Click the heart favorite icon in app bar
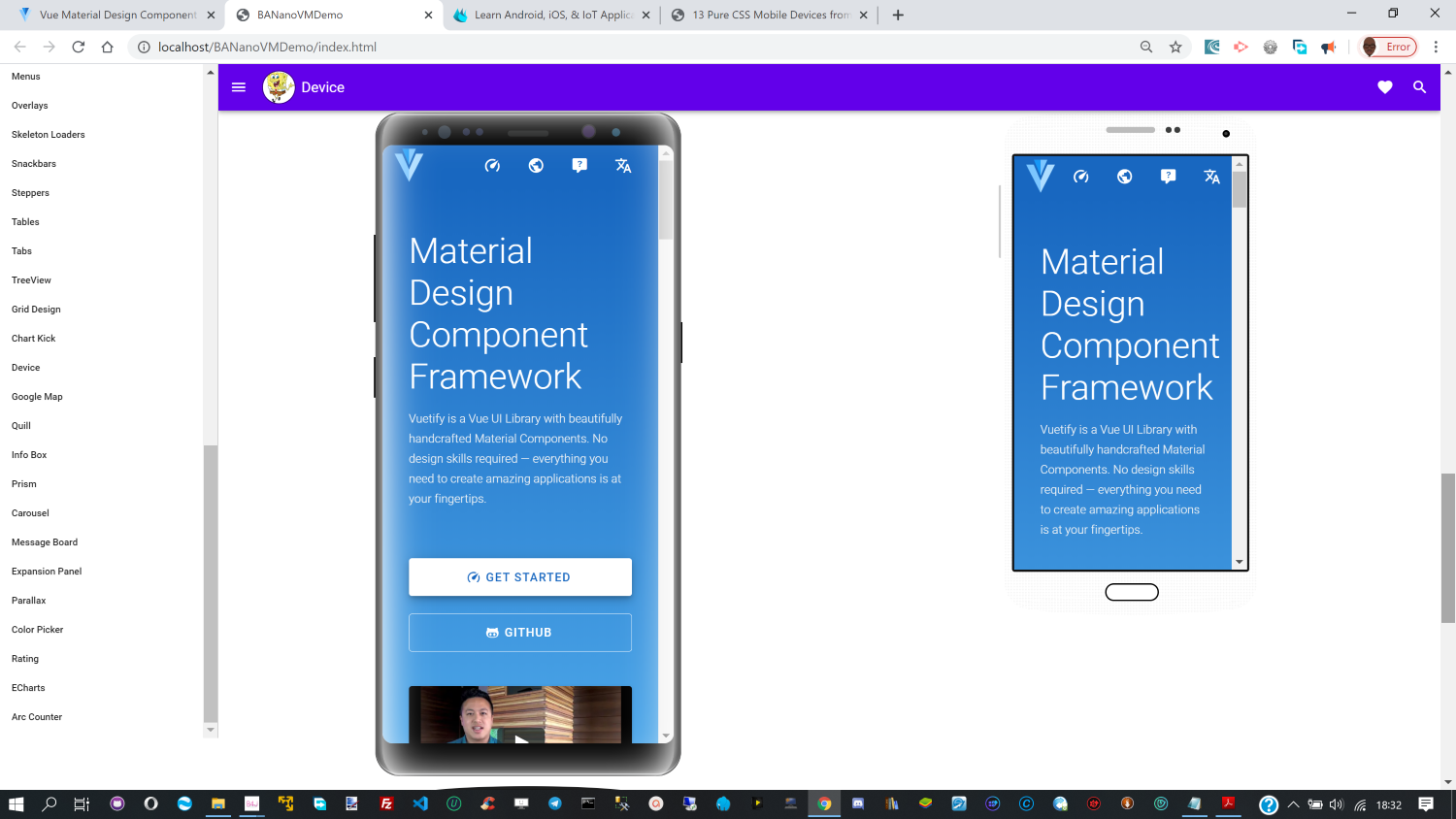Image resolution: width=1456 pixels, height=819 pixels. point(1385,87)
